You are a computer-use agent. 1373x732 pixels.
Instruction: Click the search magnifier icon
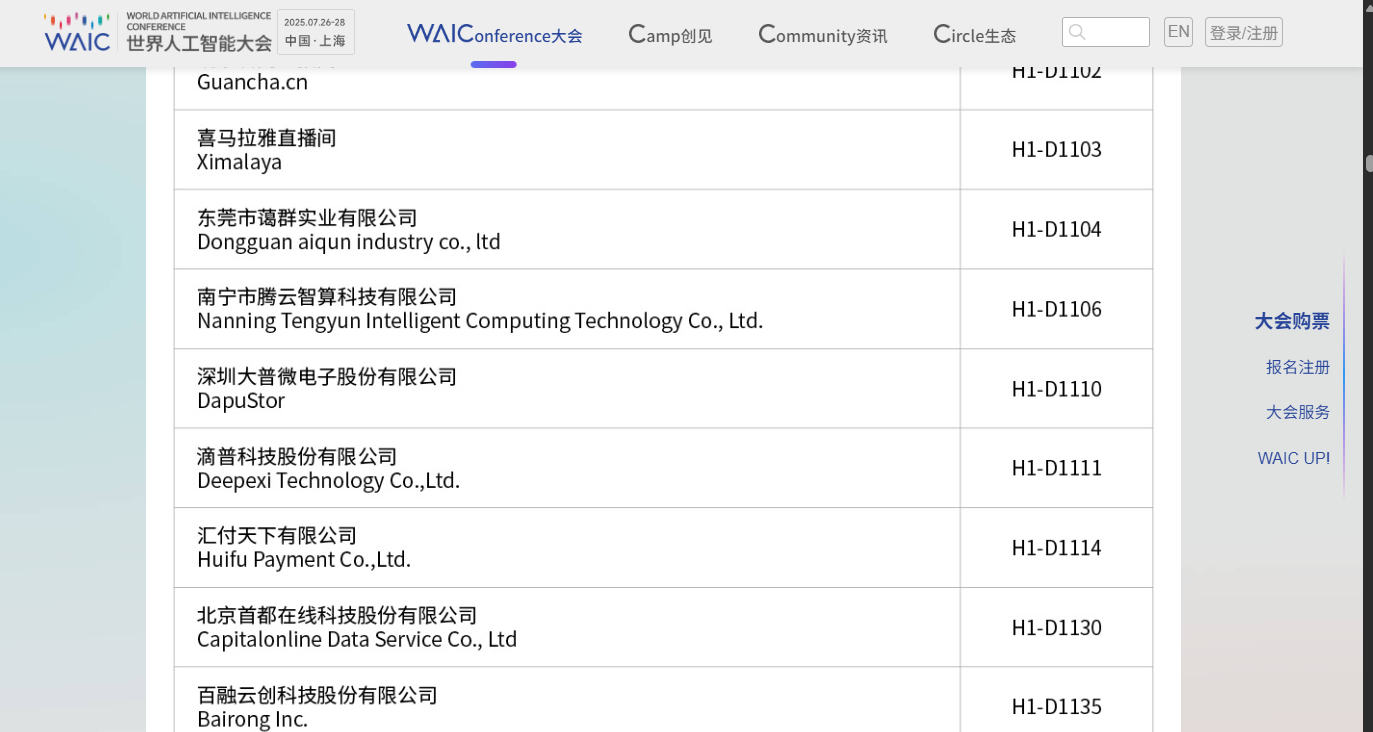(x=1077, y=32)
